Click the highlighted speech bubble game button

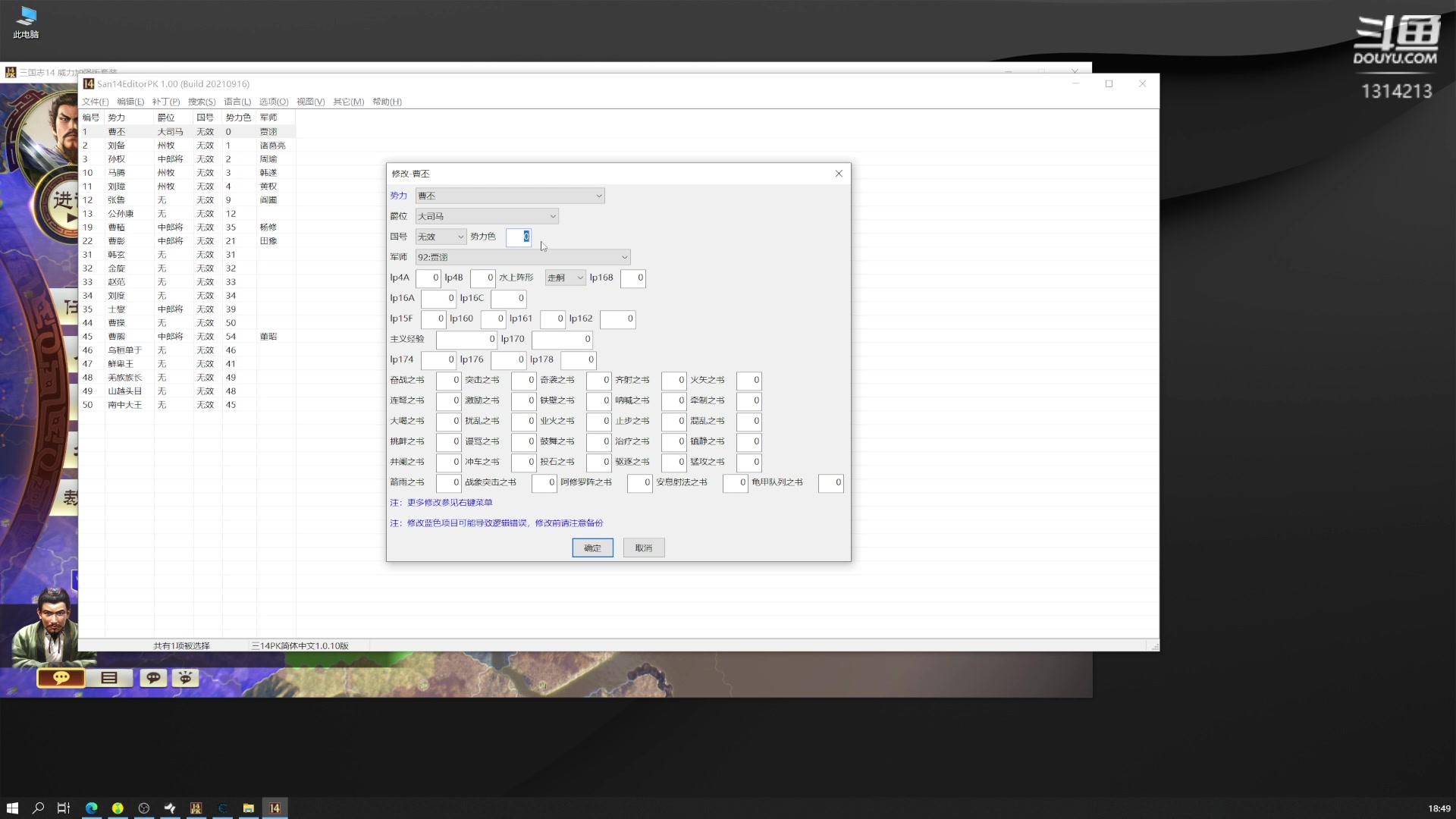(x=61, y=677)
